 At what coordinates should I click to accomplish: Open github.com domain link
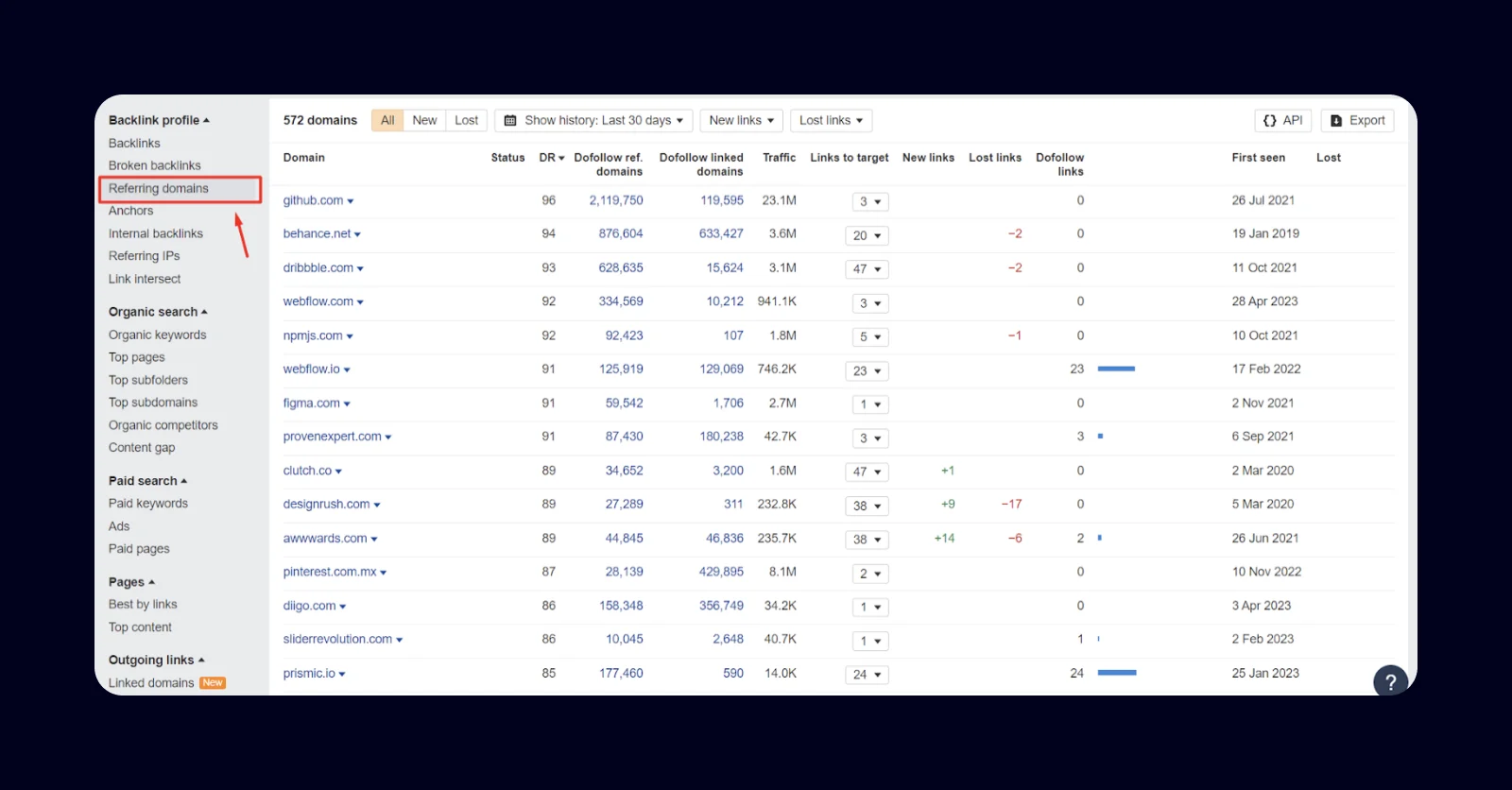tap(314, 200)
